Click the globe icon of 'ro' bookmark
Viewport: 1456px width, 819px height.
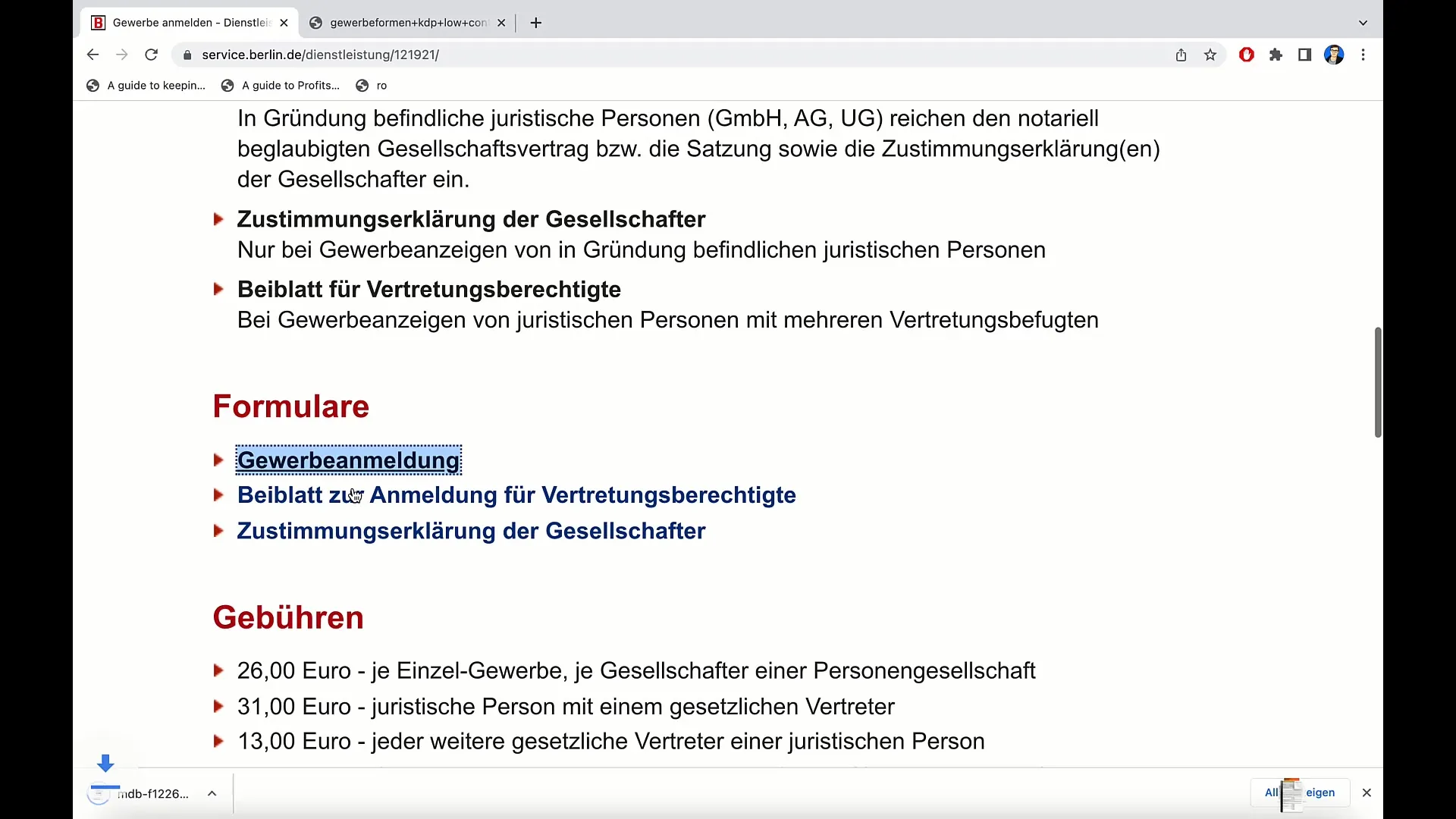(362, 86)
